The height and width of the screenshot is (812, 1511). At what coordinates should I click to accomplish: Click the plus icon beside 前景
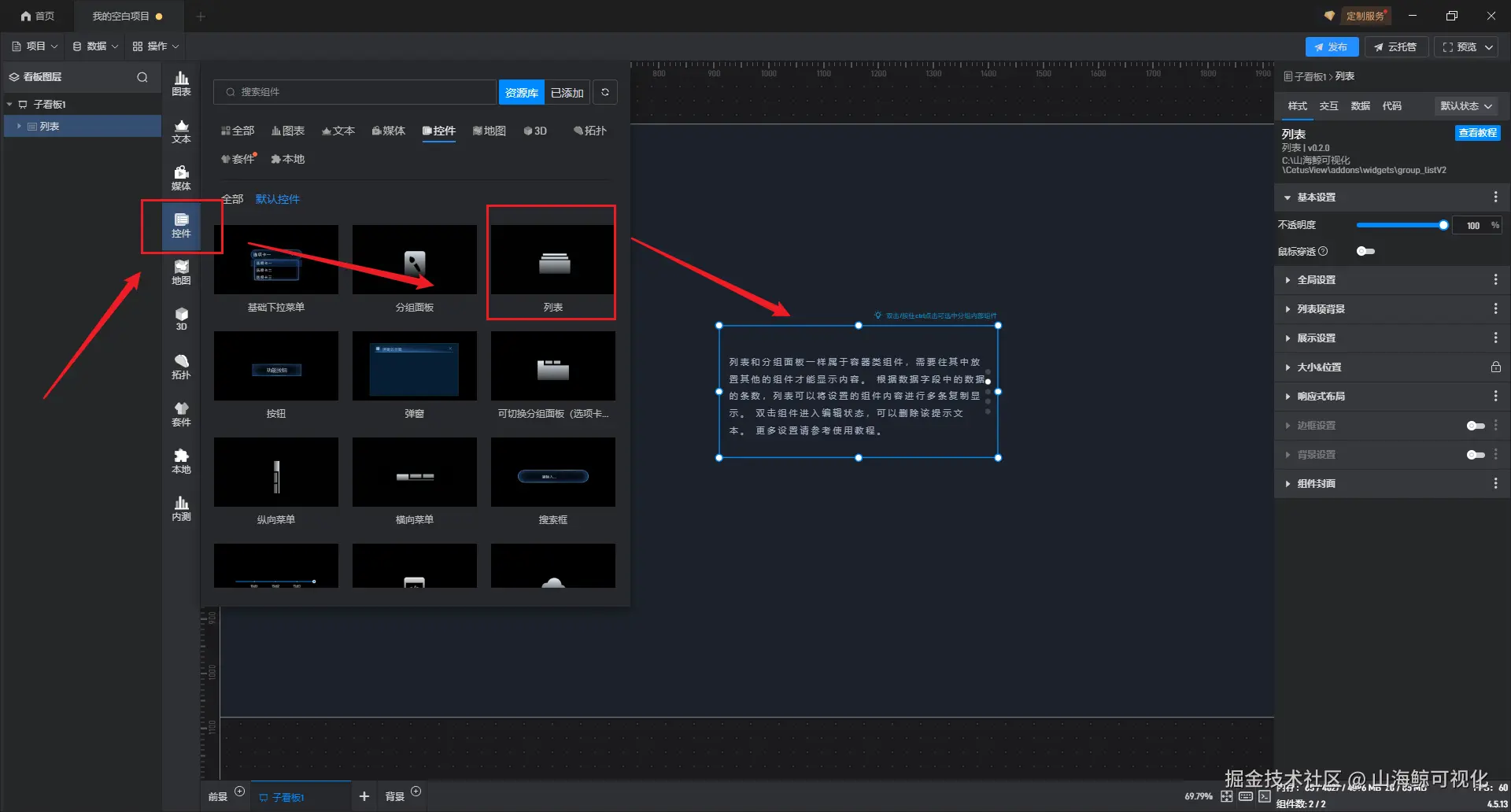(240, 792)
